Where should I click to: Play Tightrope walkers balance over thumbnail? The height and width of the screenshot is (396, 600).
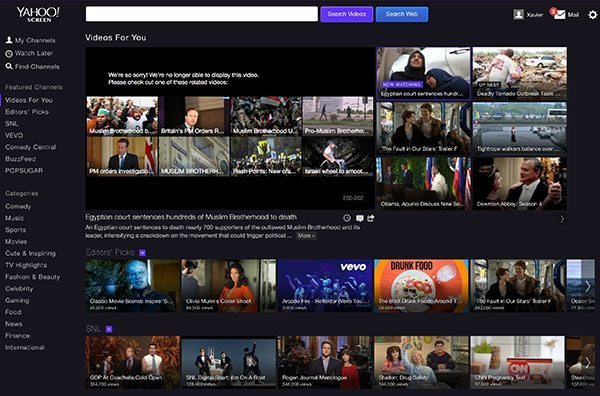(520, 128)
